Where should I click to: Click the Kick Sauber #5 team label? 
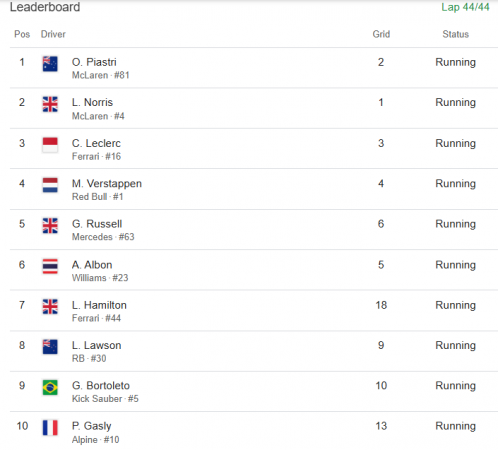pos(105,399)
